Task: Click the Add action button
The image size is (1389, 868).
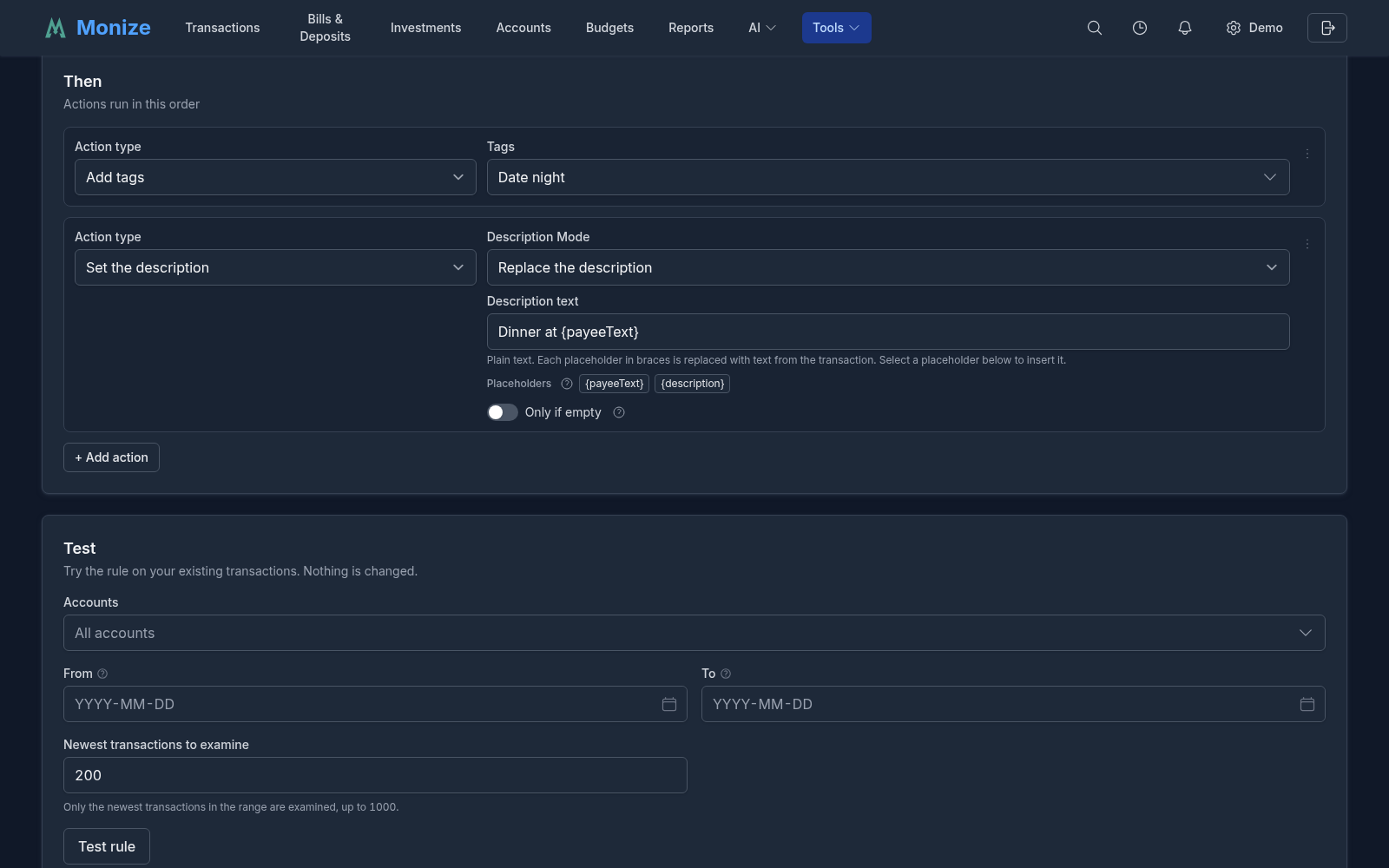Action: pos(111,457)
